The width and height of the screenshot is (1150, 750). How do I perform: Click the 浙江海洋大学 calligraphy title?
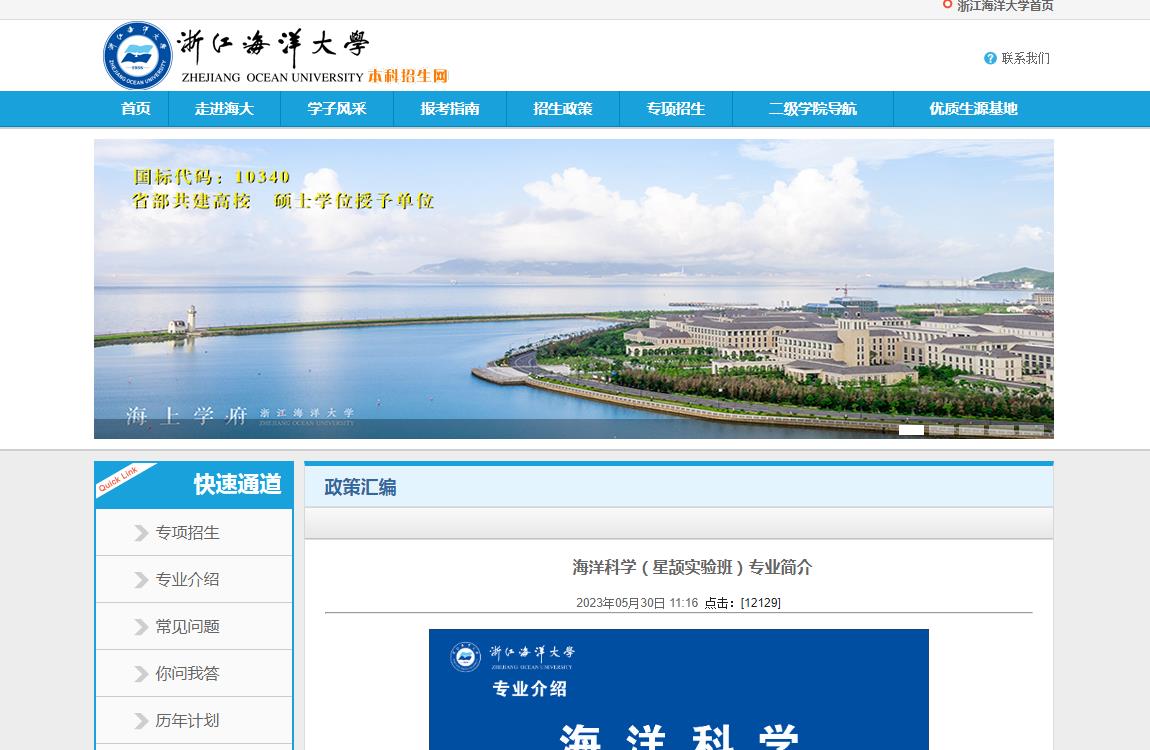click(x=273, y=45)
